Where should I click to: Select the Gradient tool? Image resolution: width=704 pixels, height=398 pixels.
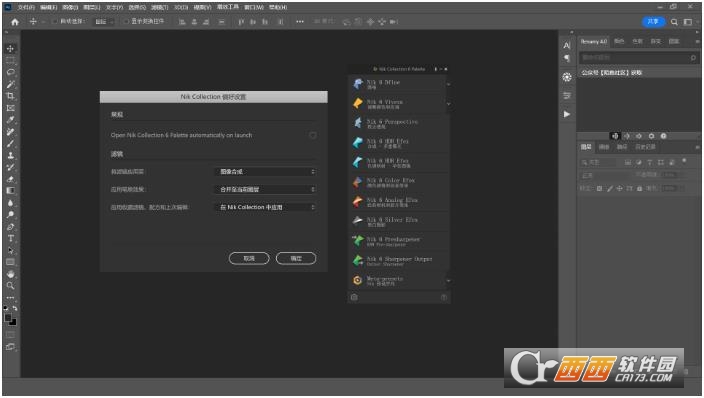(x=10, y=191)
